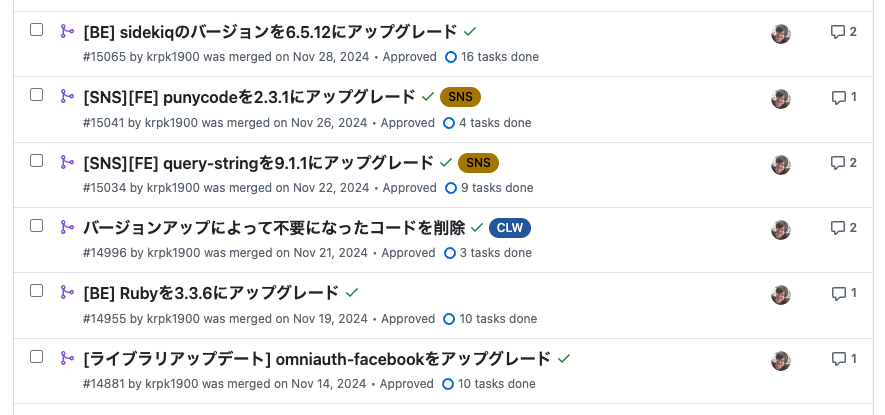The height and width of the screenshot is (415, 885).
Task: Click author krpk1900 on PR #15065
Action: coord(173,57)
